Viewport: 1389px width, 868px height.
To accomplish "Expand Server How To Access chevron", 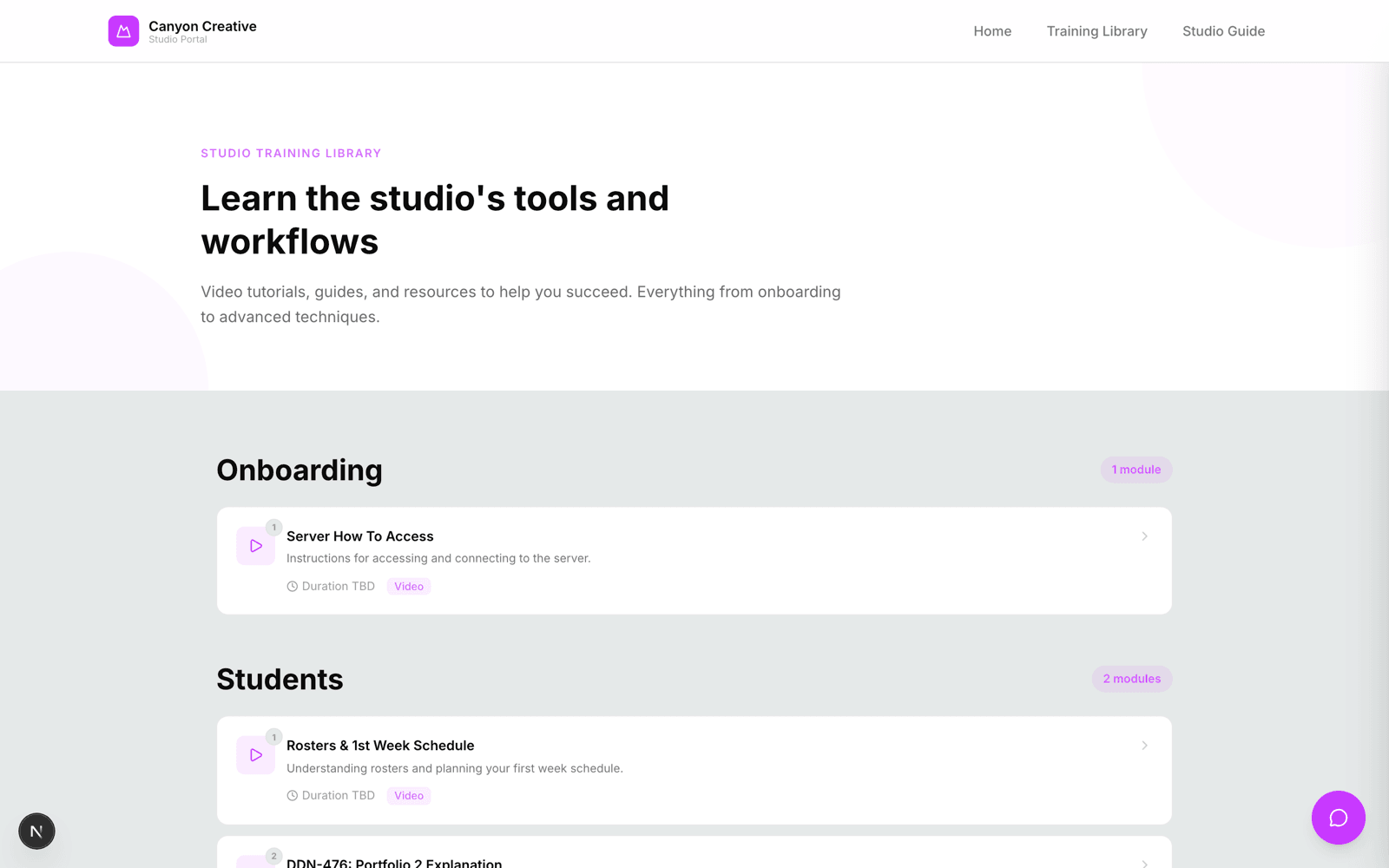I will 1144,536.
